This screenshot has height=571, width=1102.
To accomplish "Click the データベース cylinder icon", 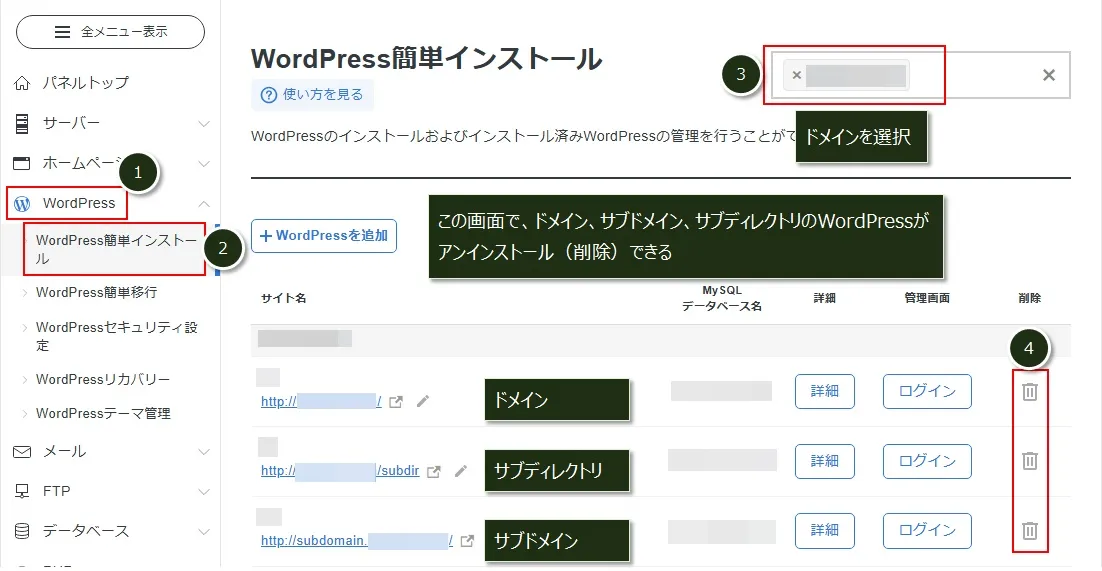I will 22,531.
